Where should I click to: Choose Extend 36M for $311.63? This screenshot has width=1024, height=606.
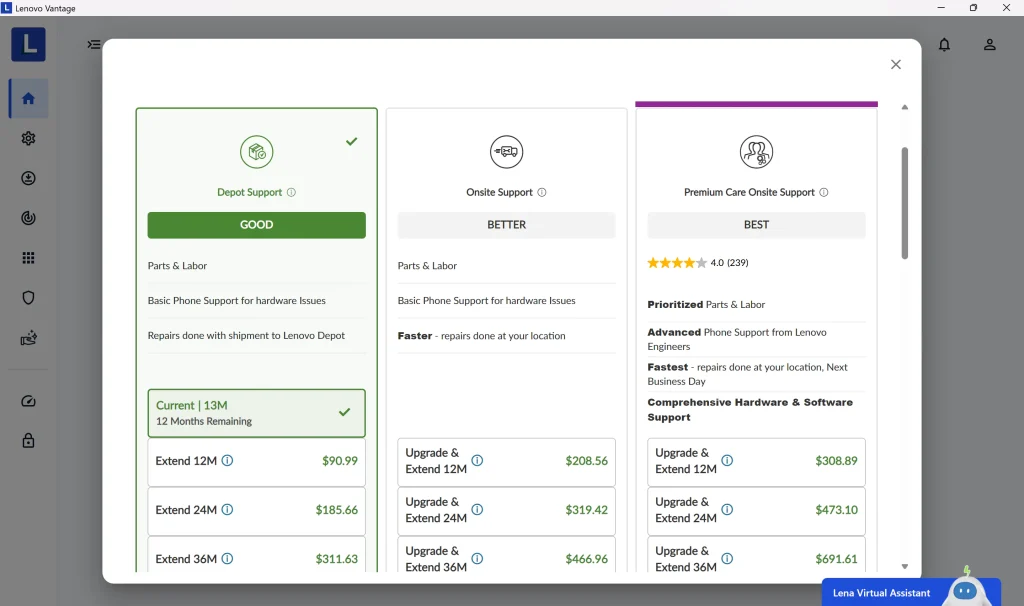(x=257, y=554)
